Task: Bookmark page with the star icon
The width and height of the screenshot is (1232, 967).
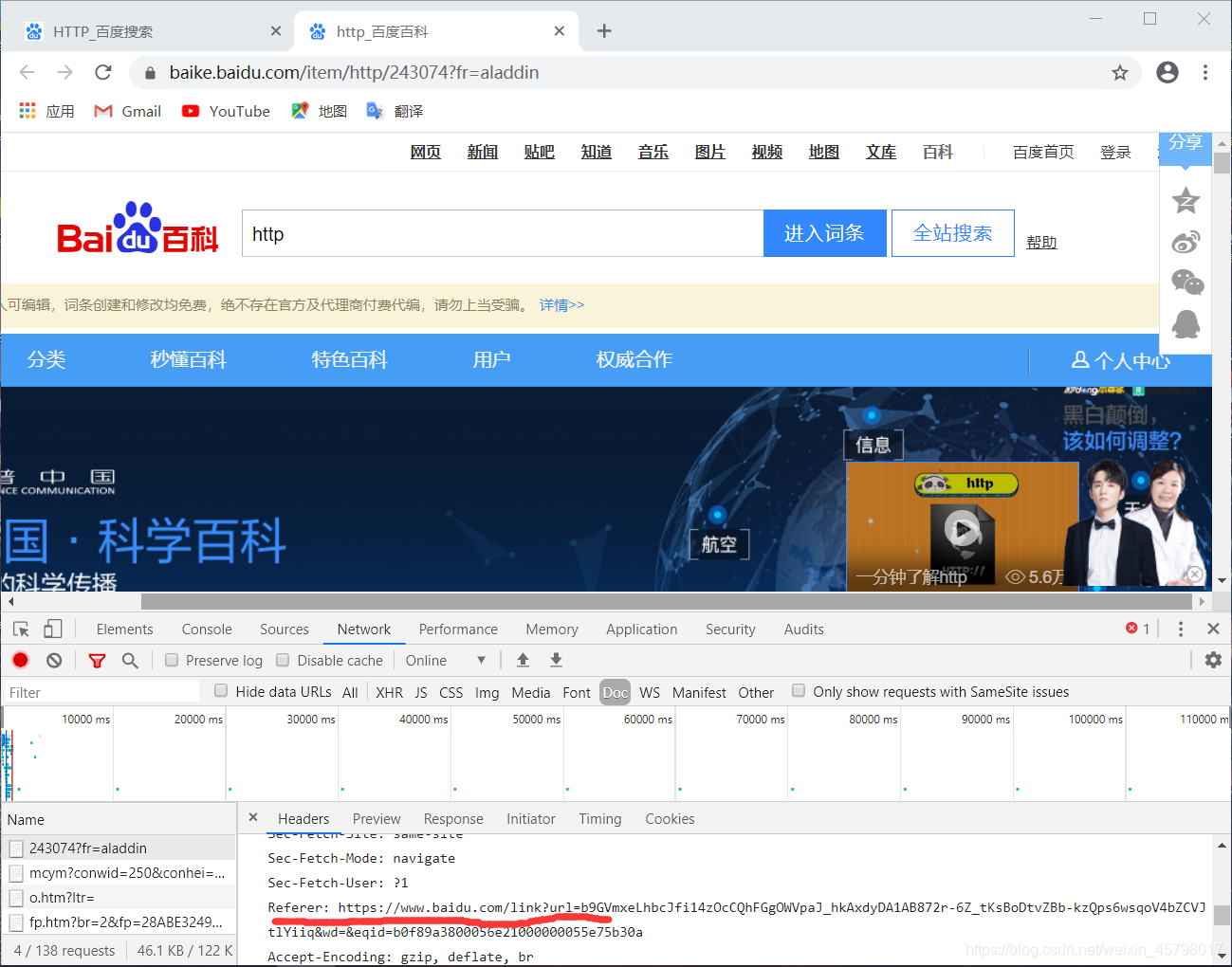Action: [x=1120, y=72]
